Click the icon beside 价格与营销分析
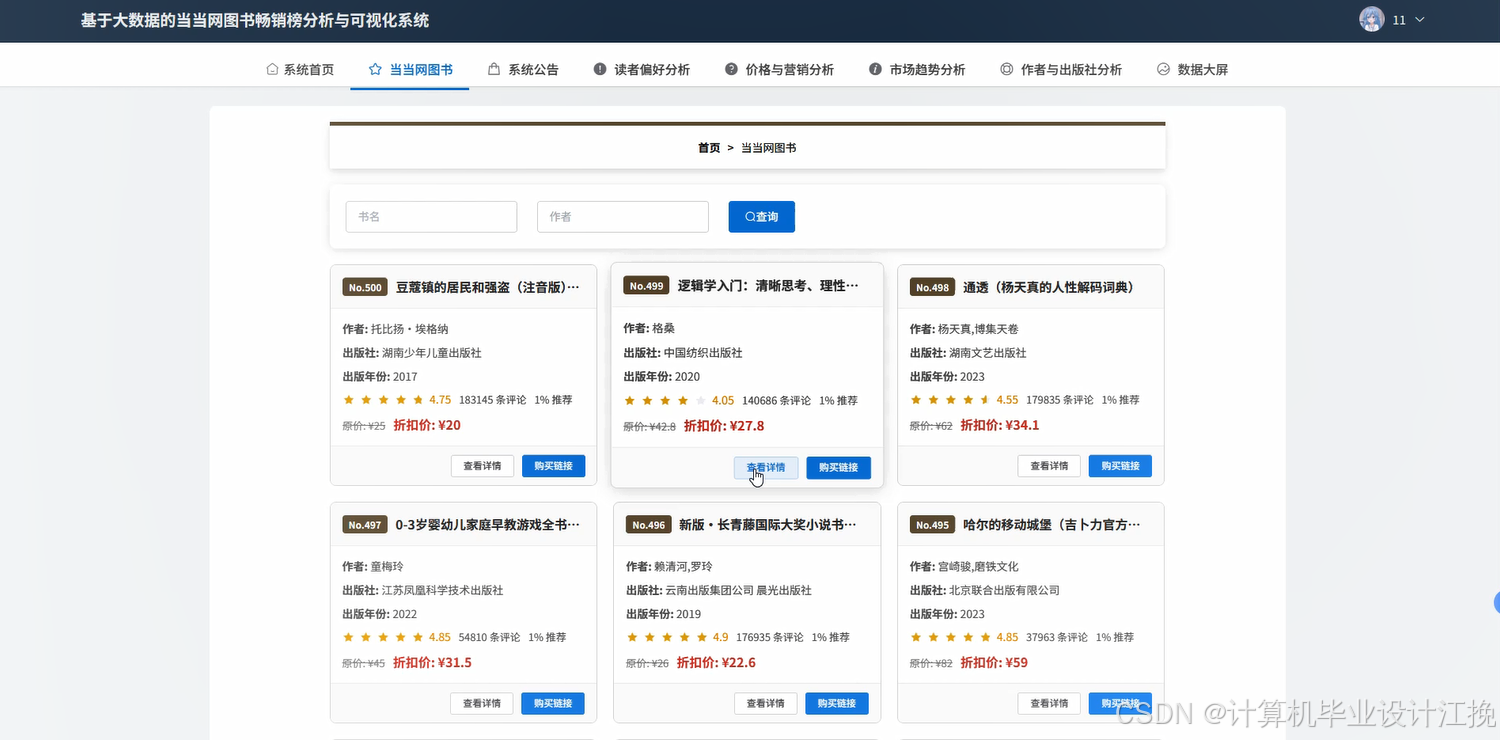 [731, 70]
